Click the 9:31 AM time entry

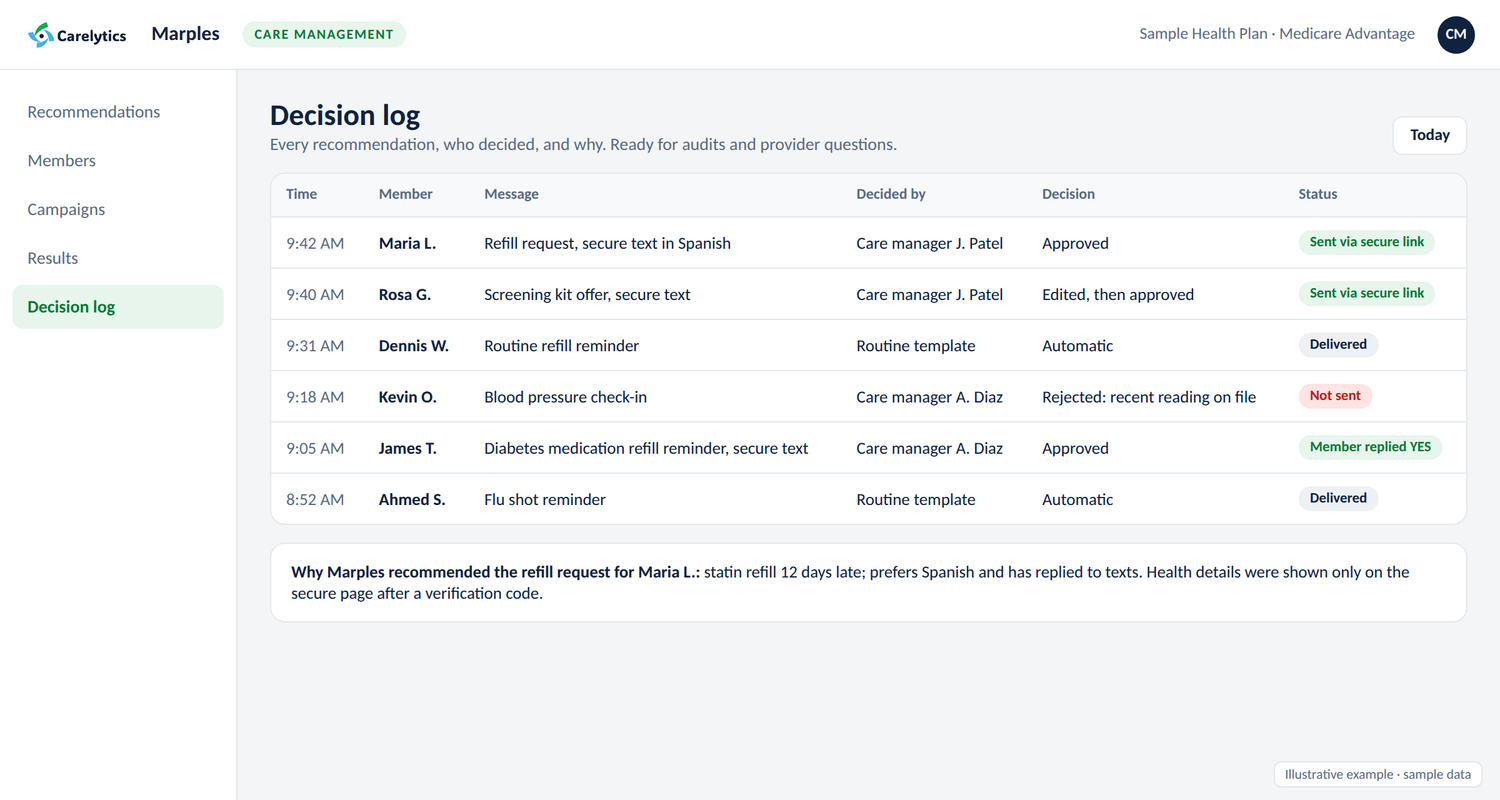[x=315, y=346]
